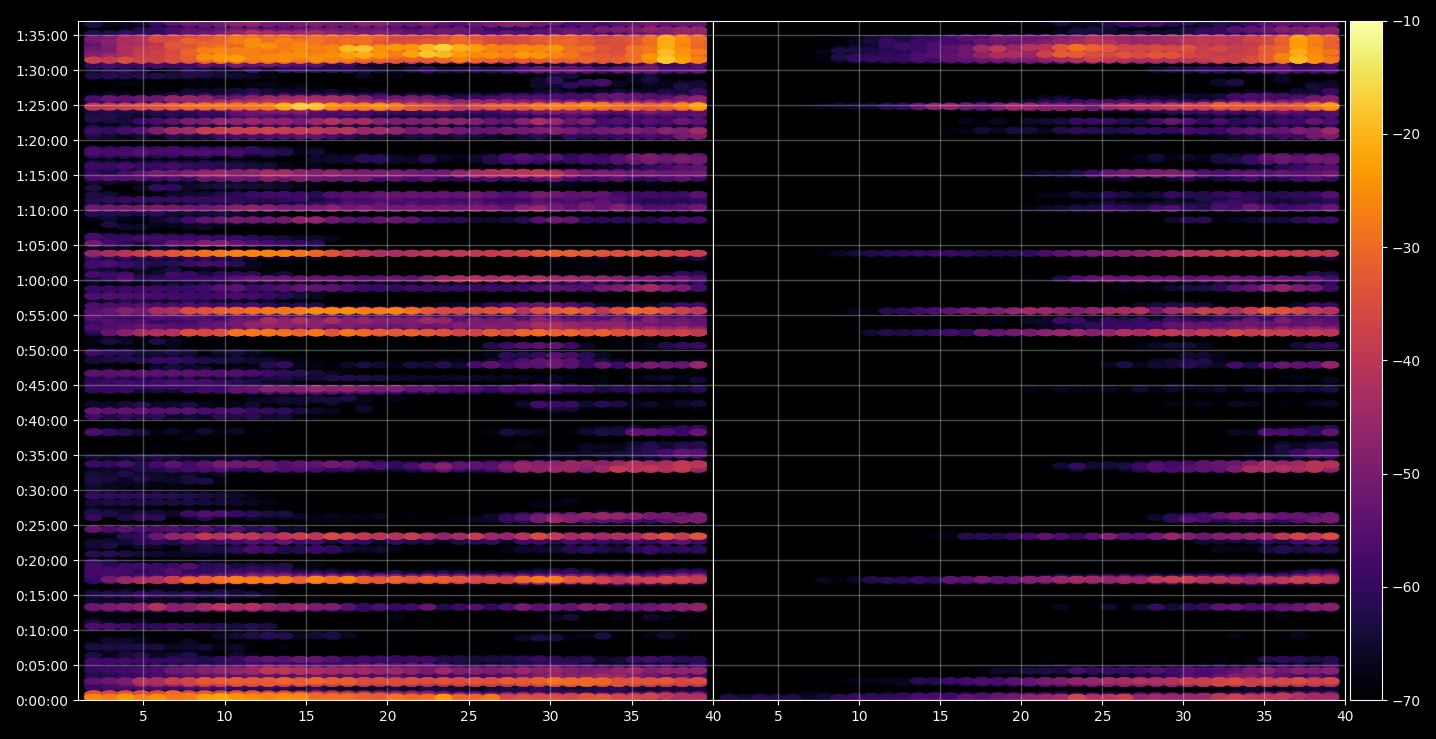This screenshot has width=1436, height=739.
Task: Click x-axis label 25 under left plot
Action: [x=469, y=716]
